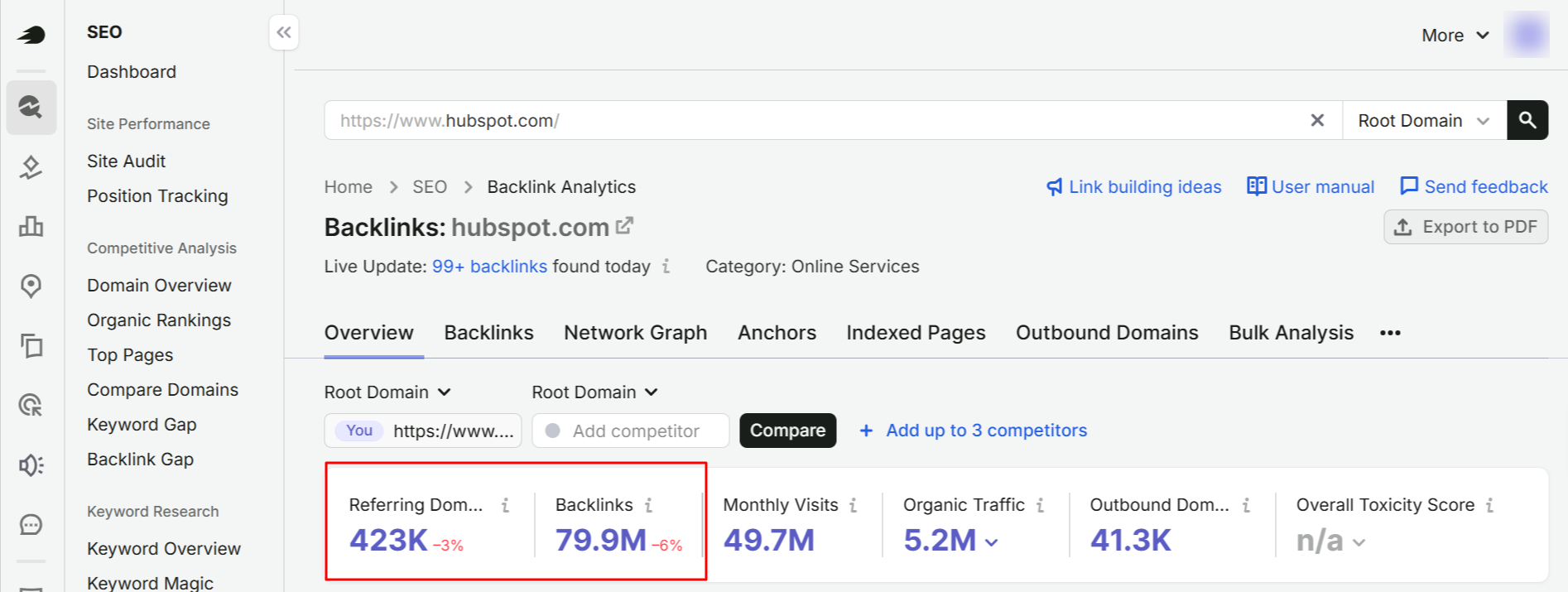Go to SEO breadcrumb

tap(430, 187)
